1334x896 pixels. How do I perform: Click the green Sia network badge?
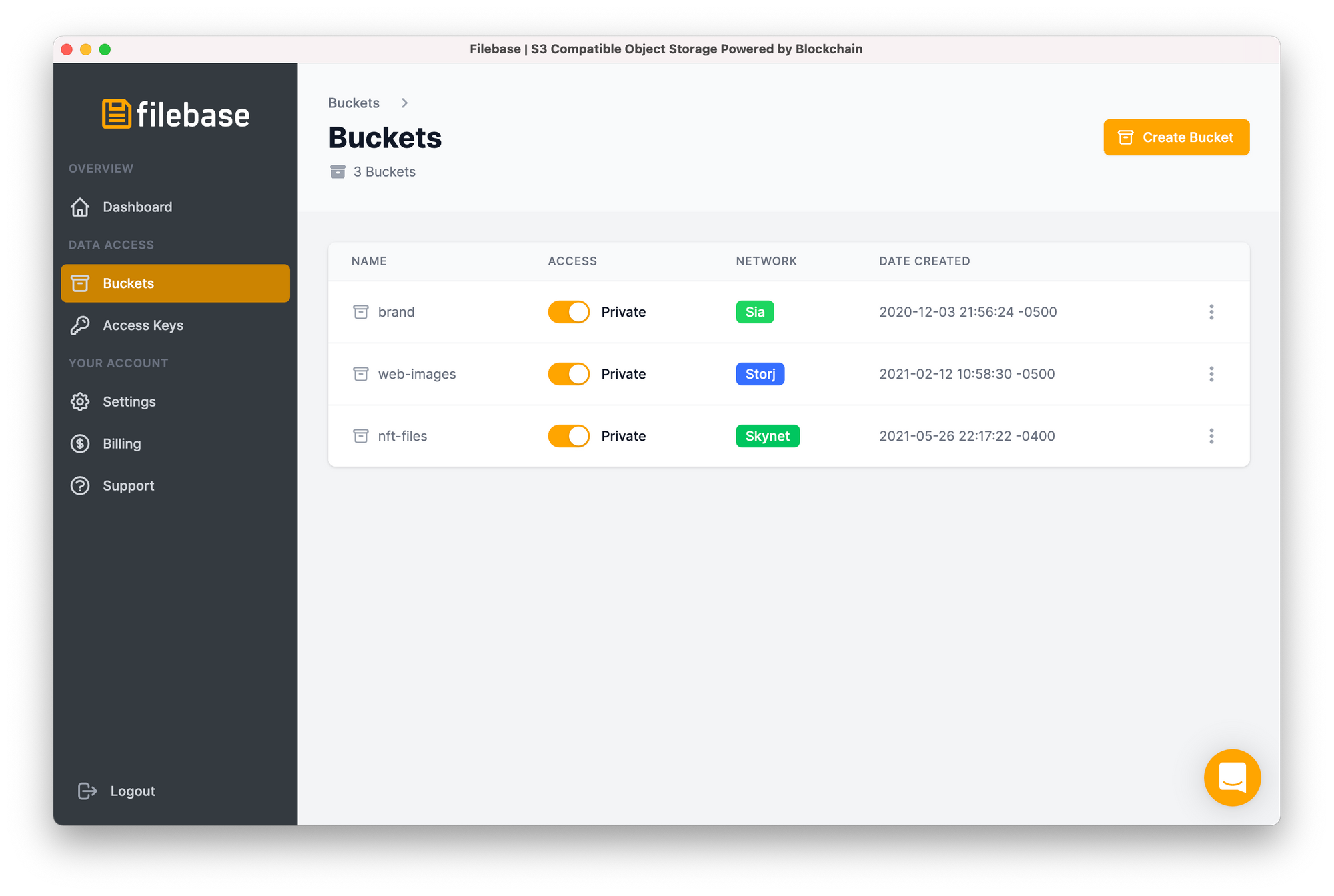click(755, 312)
